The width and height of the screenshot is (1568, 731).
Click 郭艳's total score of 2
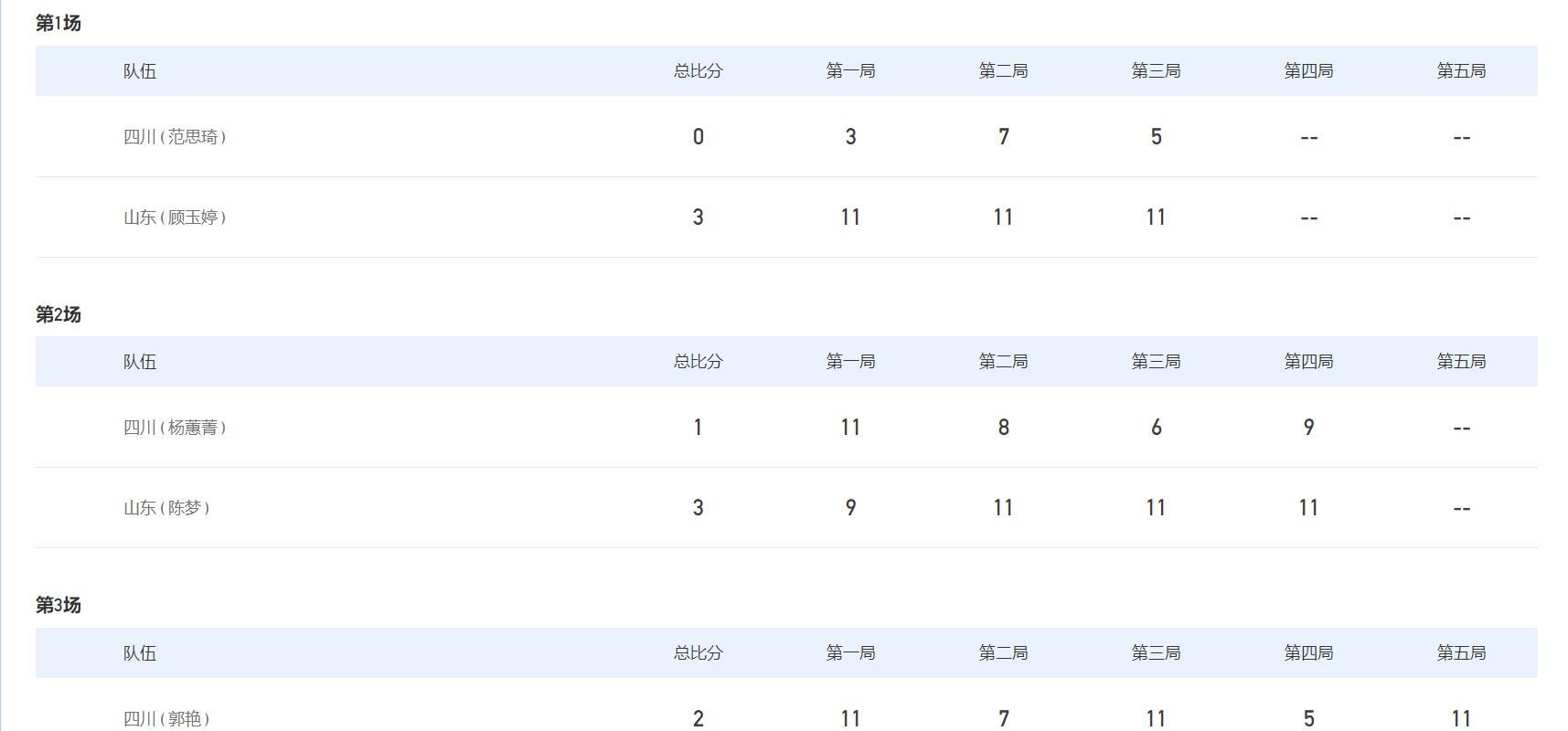point(698,719)
